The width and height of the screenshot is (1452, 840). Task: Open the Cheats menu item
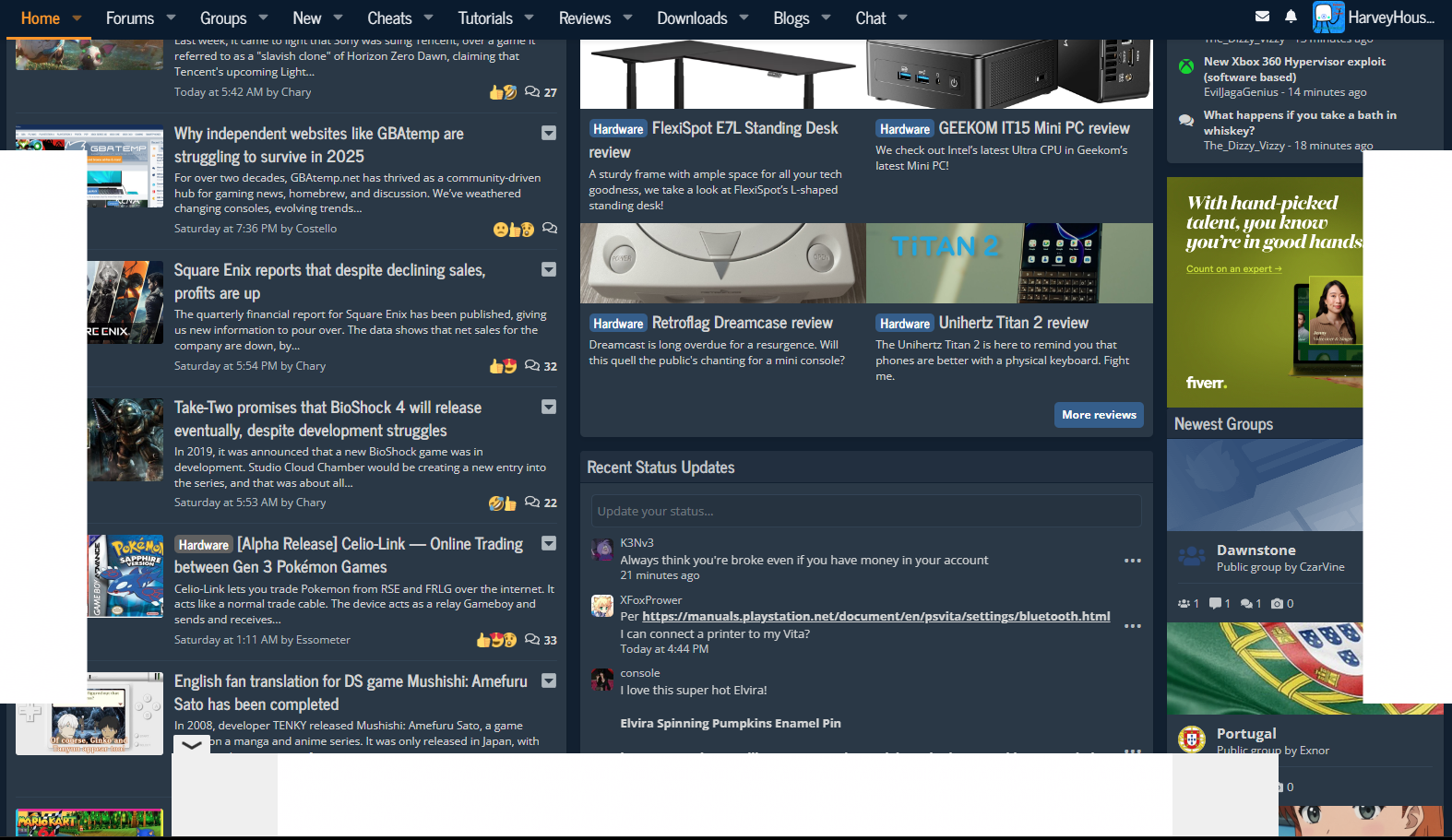tap(389, 18)
